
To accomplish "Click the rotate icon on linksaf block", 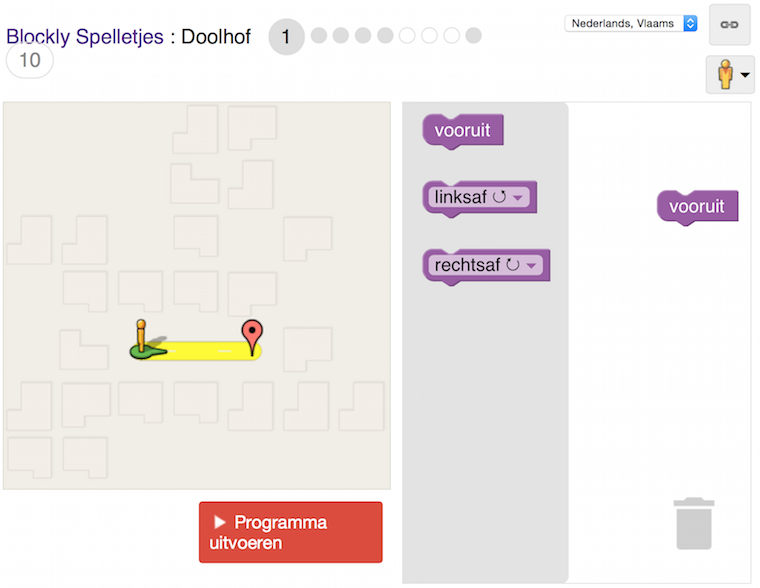I will pyautogui.click(x=499, y=197).
